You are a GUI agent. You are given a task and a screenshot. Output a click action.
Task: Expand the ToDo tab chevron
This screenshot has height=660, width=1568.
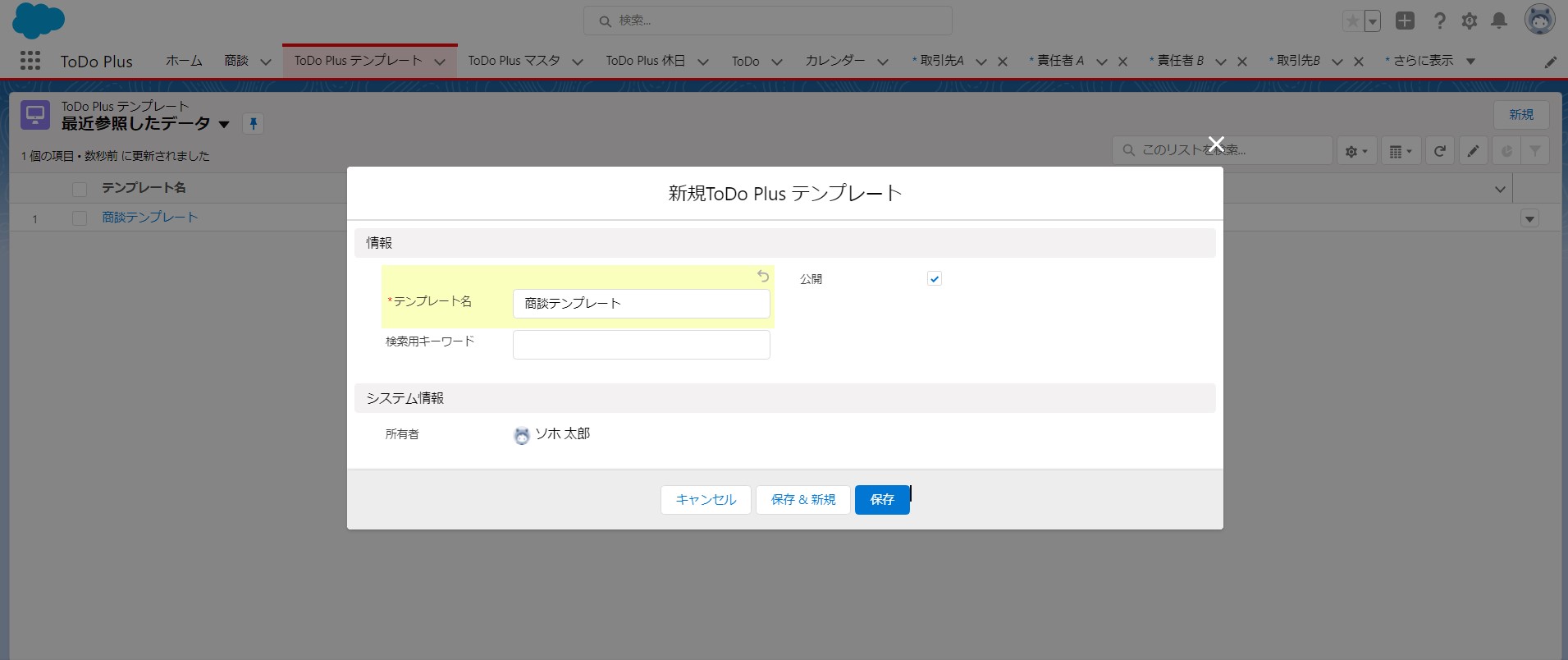tap(777, 62)
